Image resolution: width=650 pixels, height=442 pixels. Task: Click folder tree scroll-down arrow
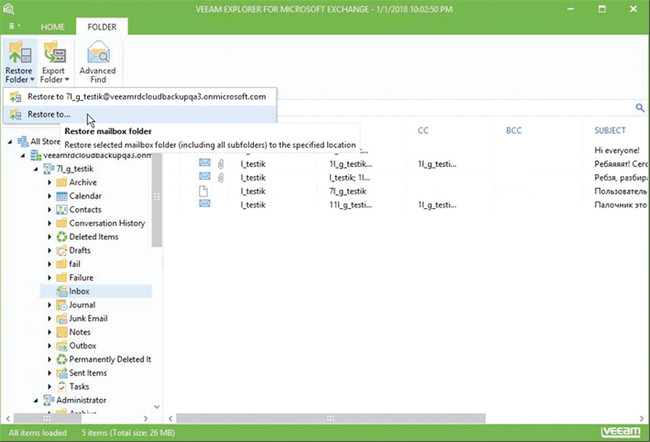tap(157, 407)
